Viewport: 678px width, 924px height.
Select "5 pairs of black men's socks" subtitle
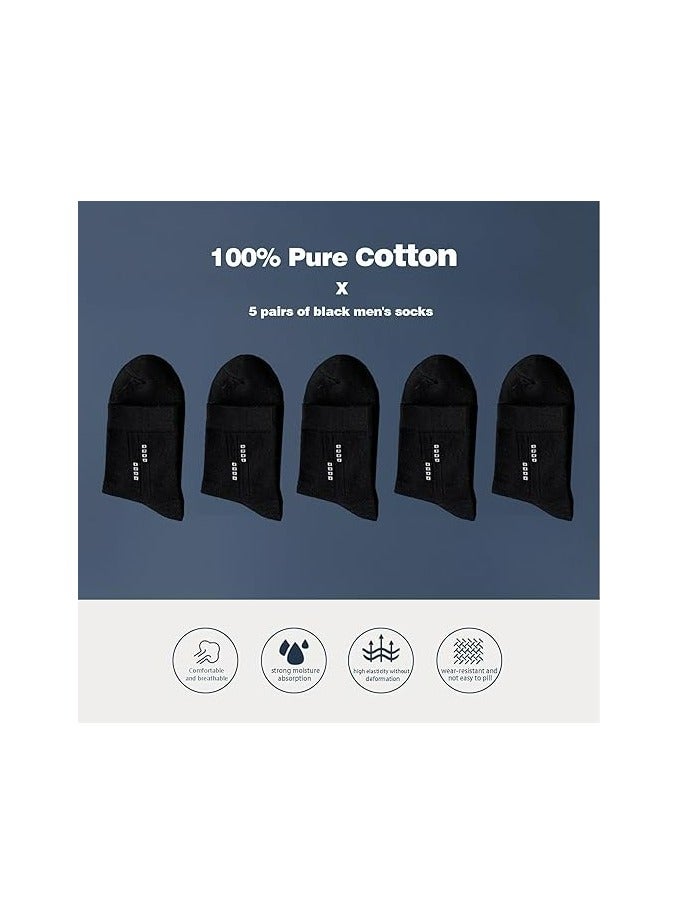click(340, 311)
